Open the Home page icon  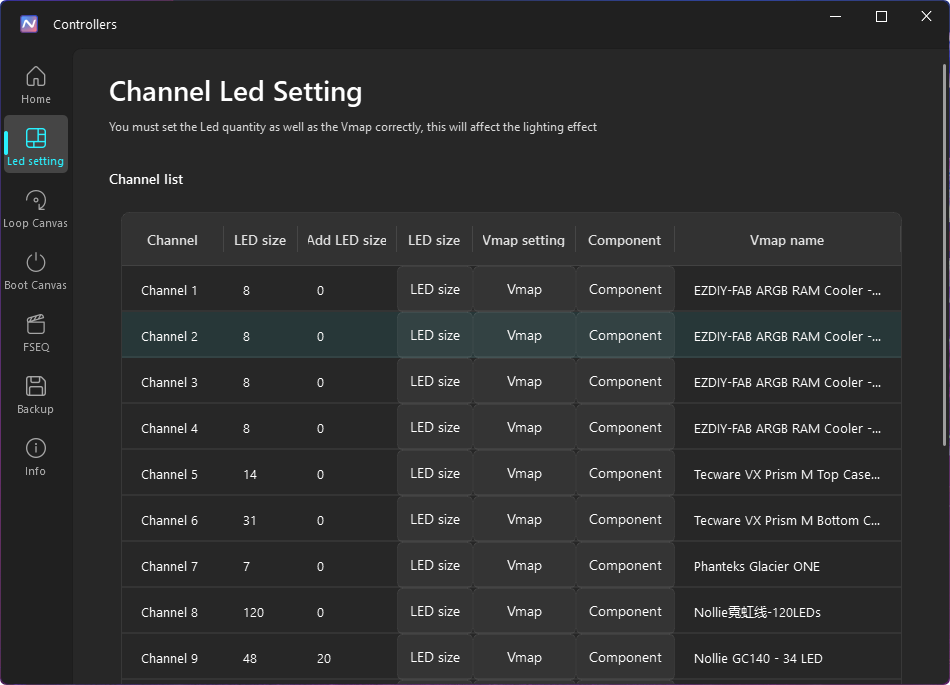[36, 76]
